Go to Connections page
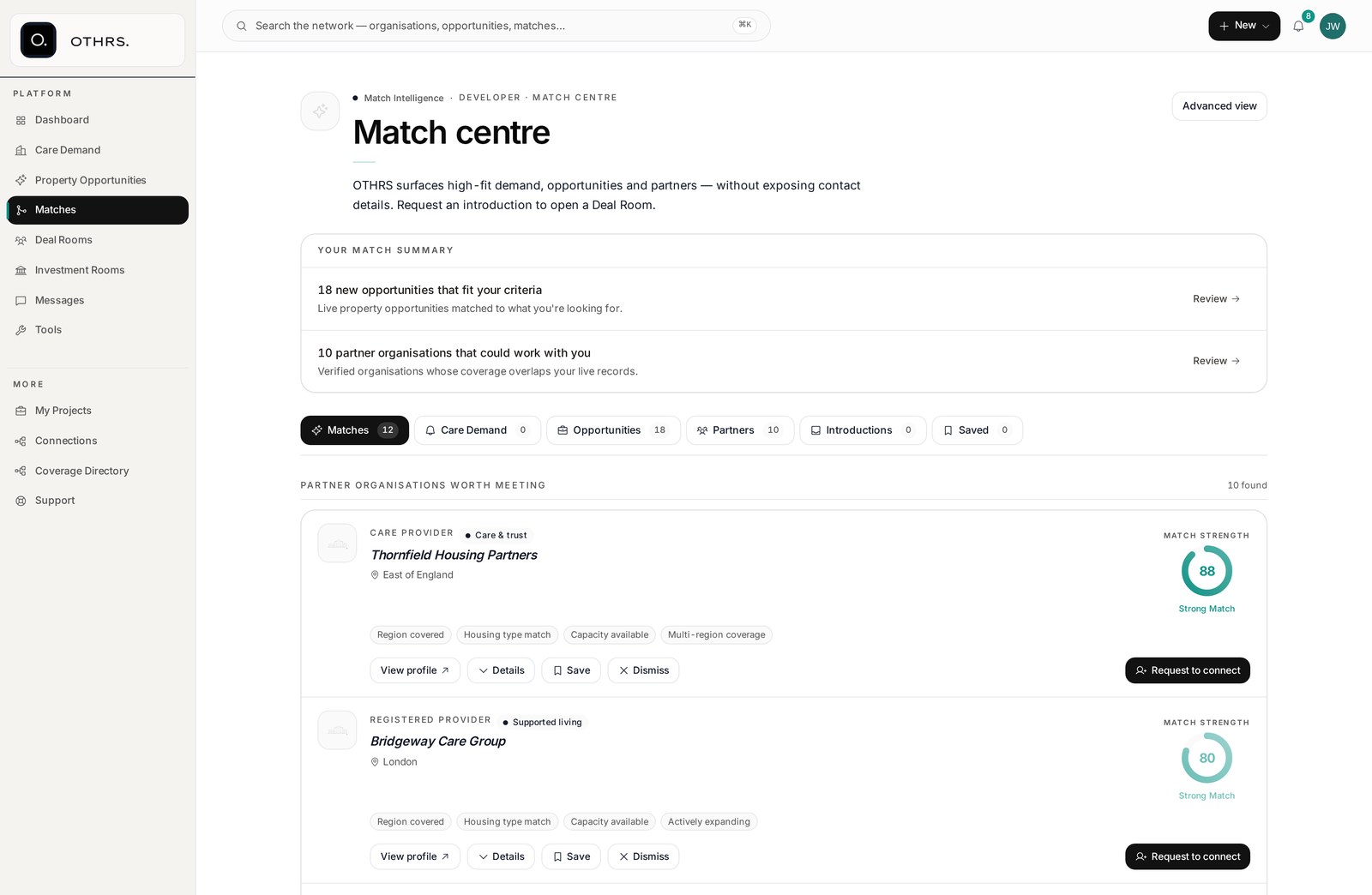 98,441
